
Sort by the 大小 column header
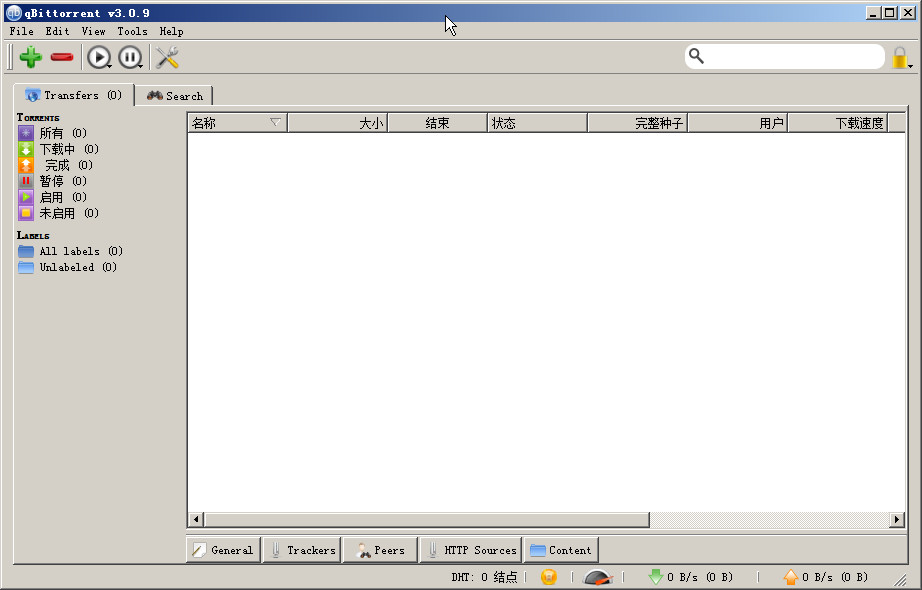tap(338, 123)
